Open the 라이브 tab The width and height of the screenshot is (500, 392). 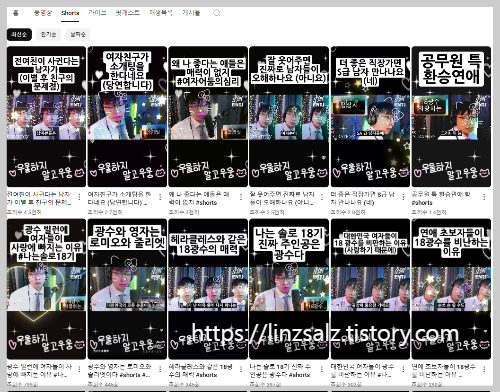click(x=97, y=13)
